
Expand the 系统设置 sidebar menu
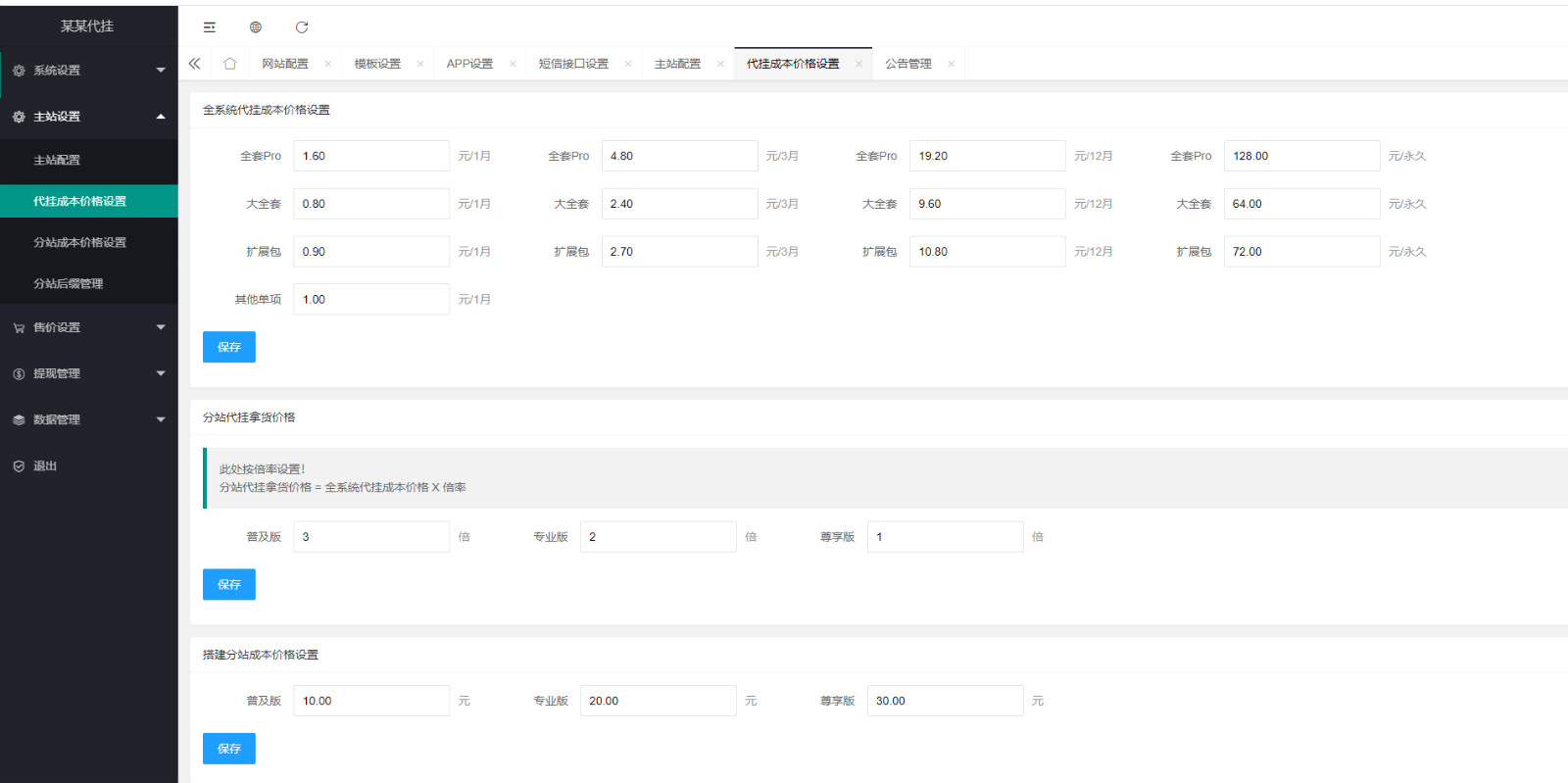pos(89,71)
